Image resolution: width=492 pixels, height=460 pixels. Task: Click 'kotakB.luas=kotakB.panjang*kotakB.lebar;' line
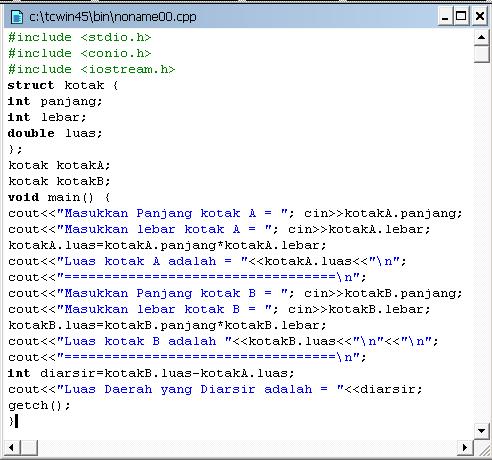click(167, 326)
